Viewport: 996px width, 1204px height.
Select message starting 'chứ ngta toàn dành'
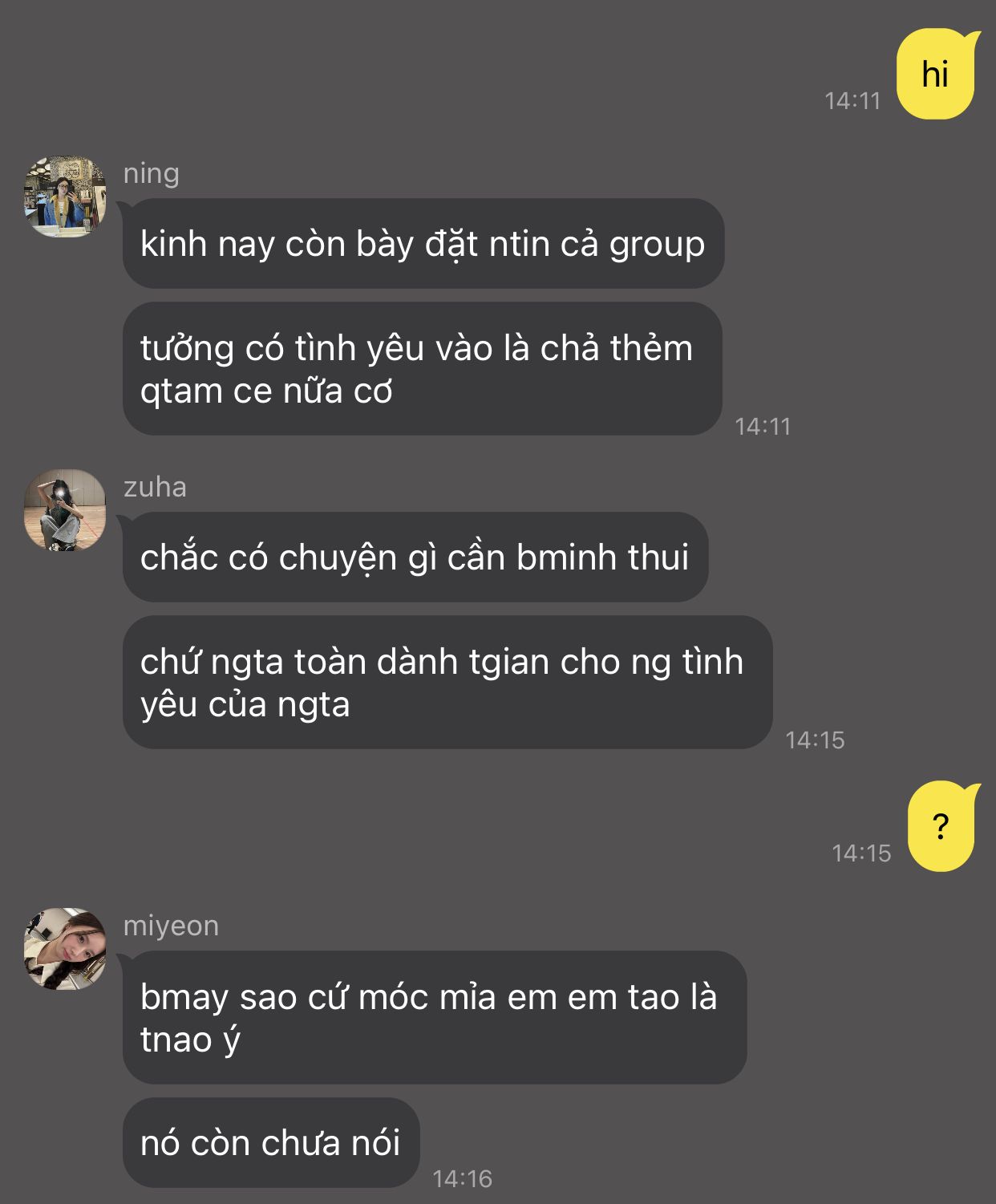click(447, 683)
